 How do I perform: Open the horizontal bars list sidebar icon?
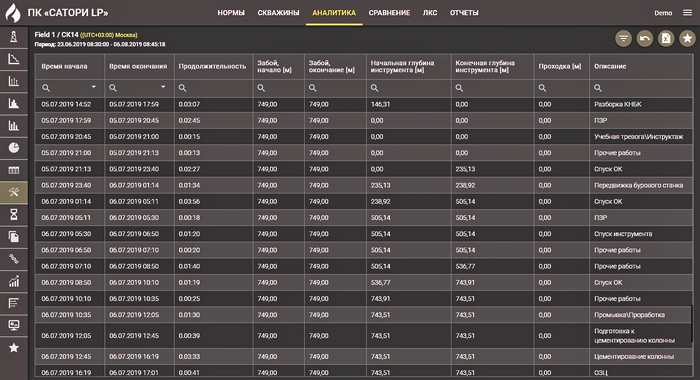(14, 303)
